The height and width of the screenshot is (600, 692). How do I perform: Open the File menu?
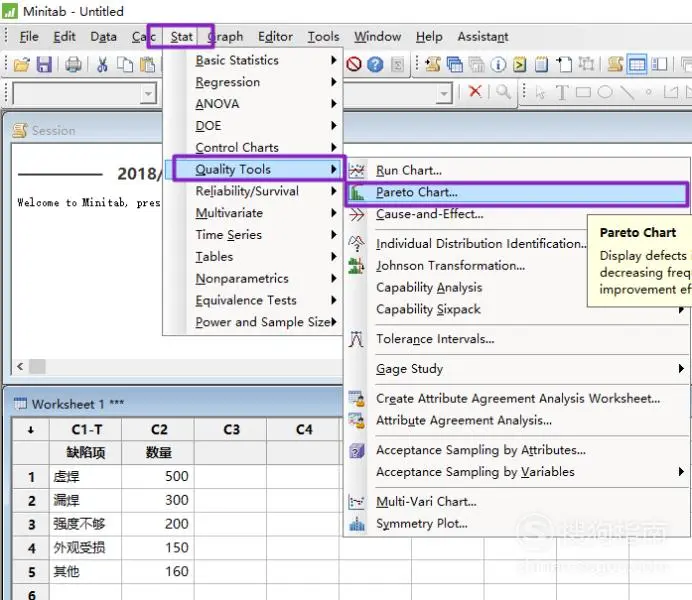[29, 37]
